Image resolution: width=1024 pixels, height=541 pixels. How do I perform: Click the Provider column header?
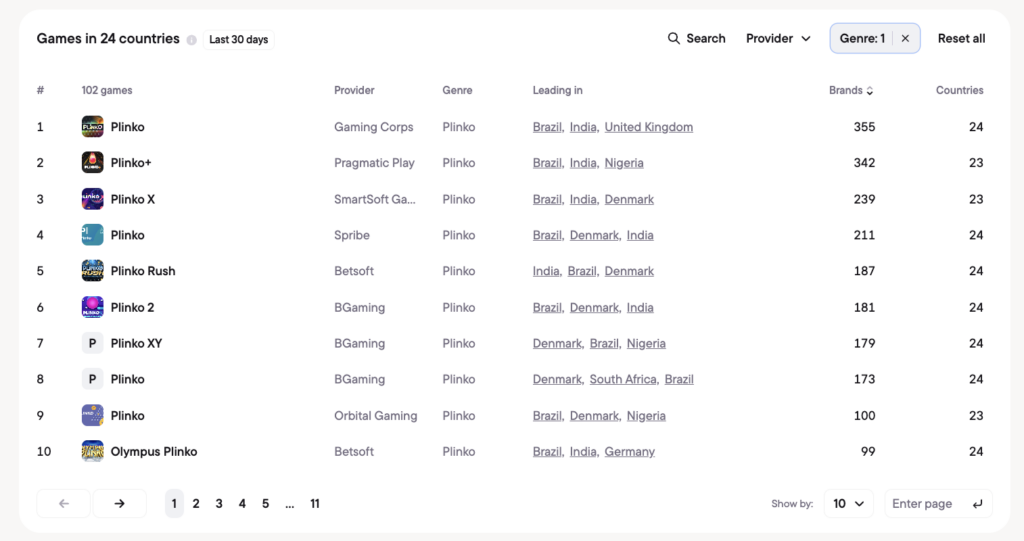coord(355,90)
